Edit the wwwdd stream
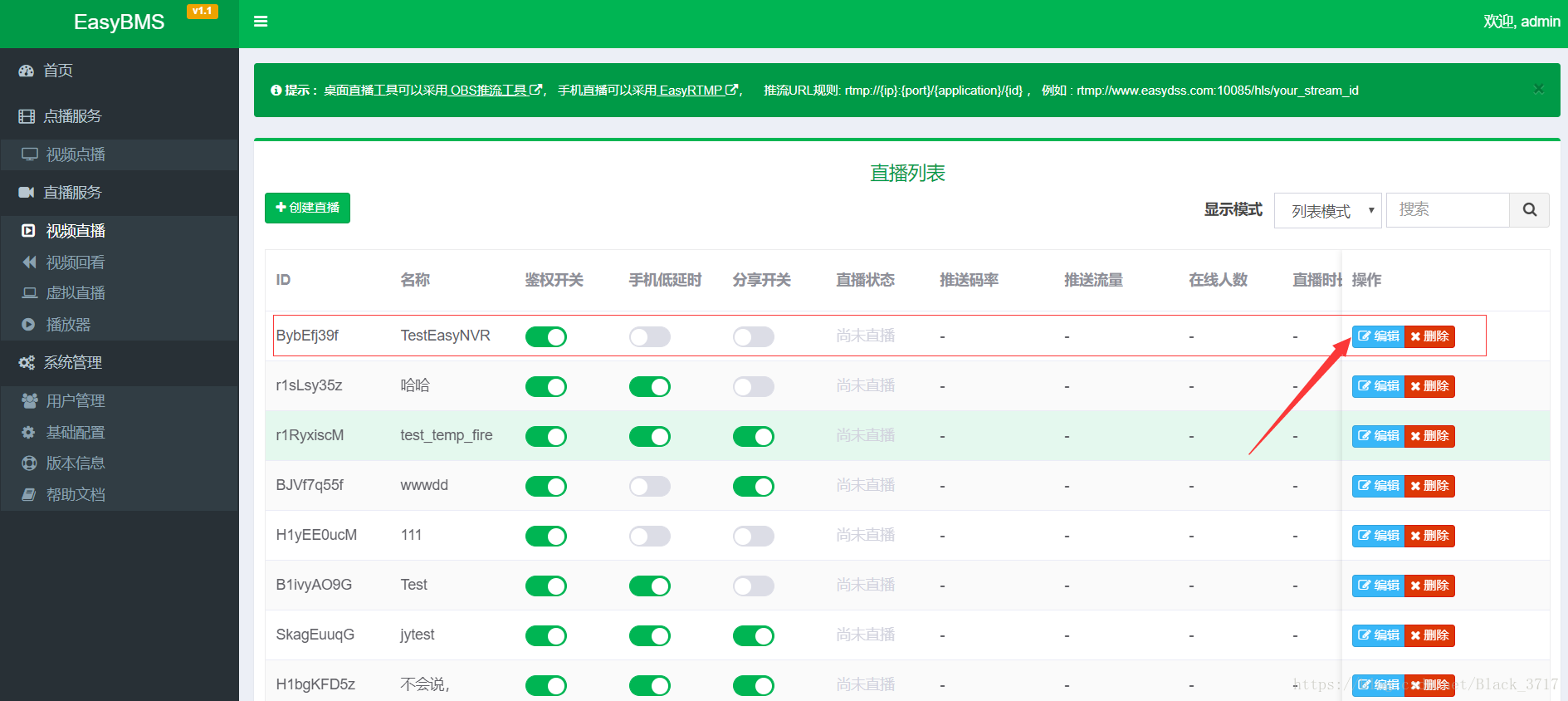Image resolution: width=1568 pixels, height=701 pixels. (1378, 486)
